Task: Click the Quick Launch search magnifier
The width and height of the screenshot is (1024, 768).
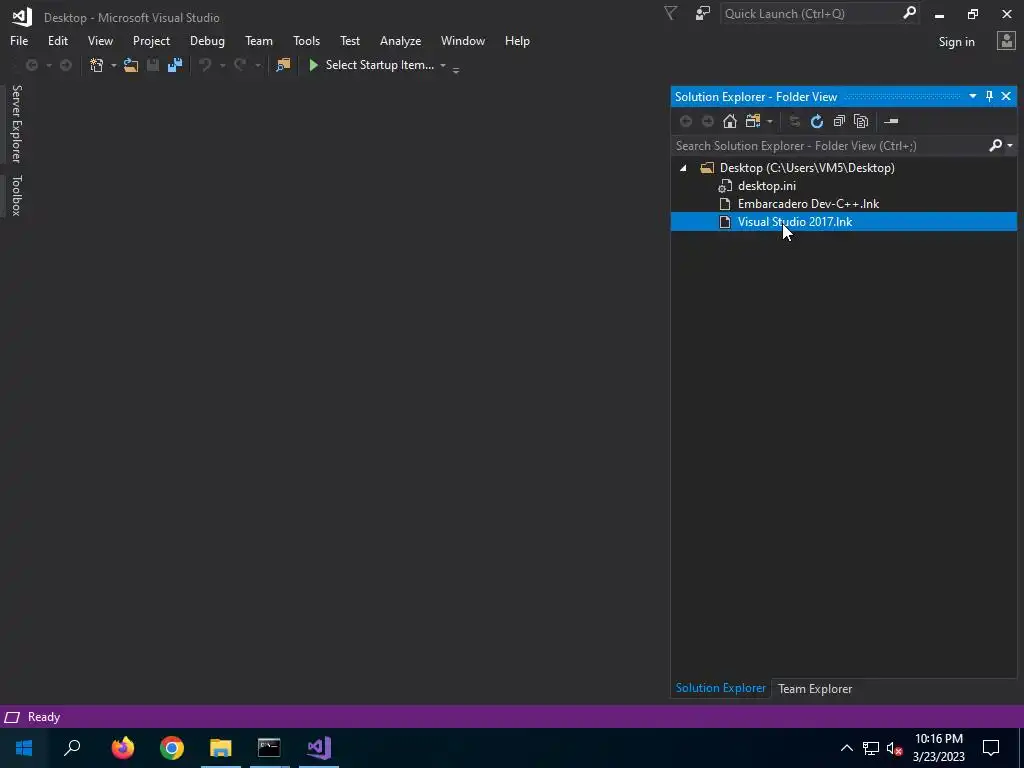Action: coord(909,13)
